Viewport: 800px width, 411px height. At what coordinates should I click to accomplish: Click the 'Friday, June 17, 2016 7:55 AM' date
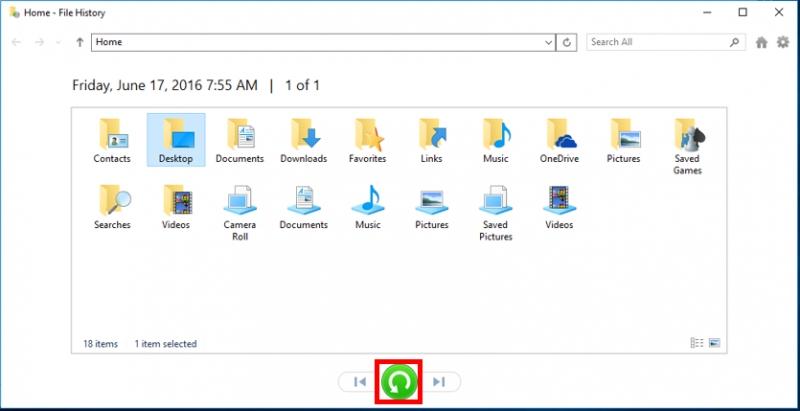pyautogui.click(x=165, y=85)
